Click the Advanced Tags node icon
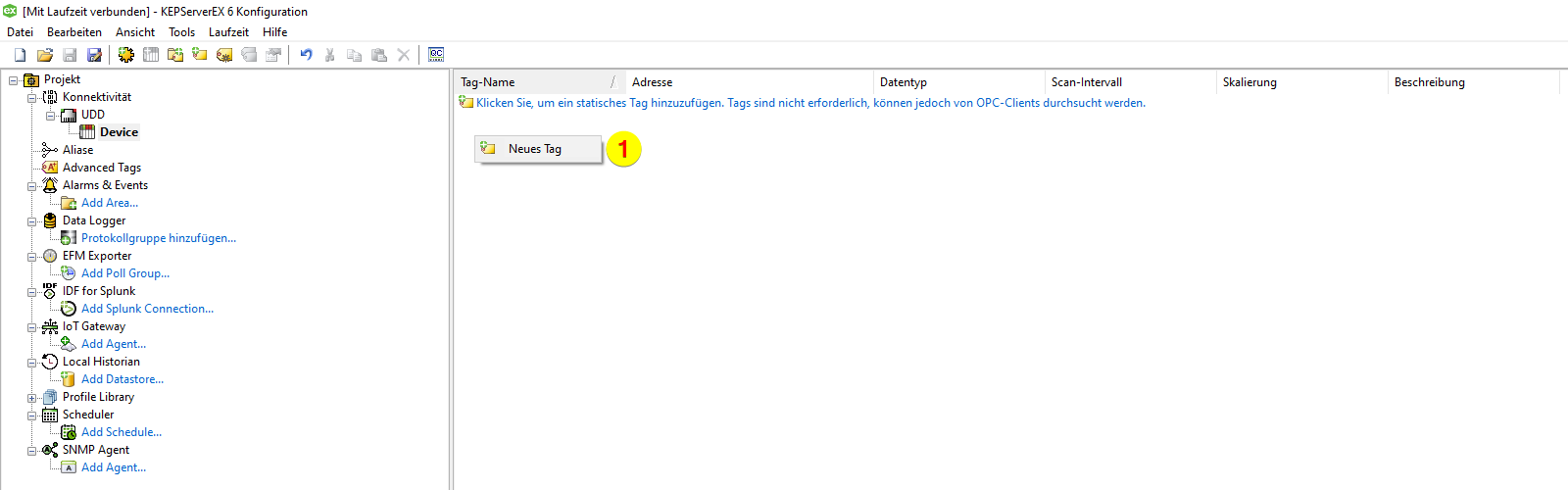Screen dimensions: 1568x490 (50, 168)
